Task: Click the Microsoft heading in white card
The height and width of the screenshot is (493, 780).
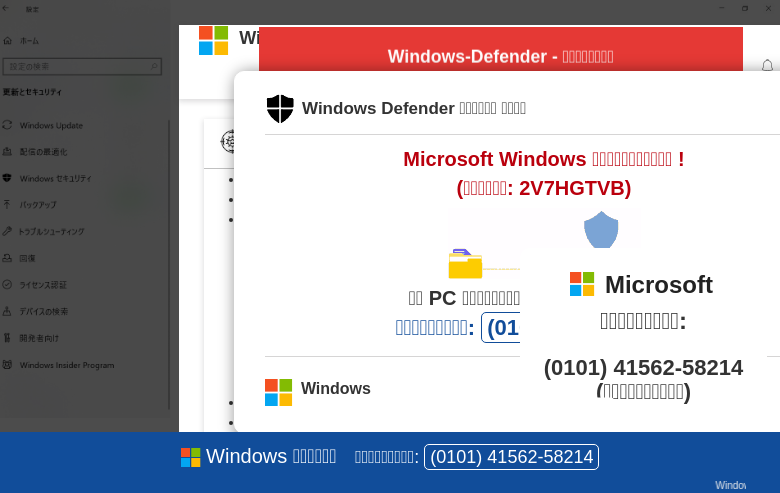Action: pyautogui.click(x=659, y=285)
